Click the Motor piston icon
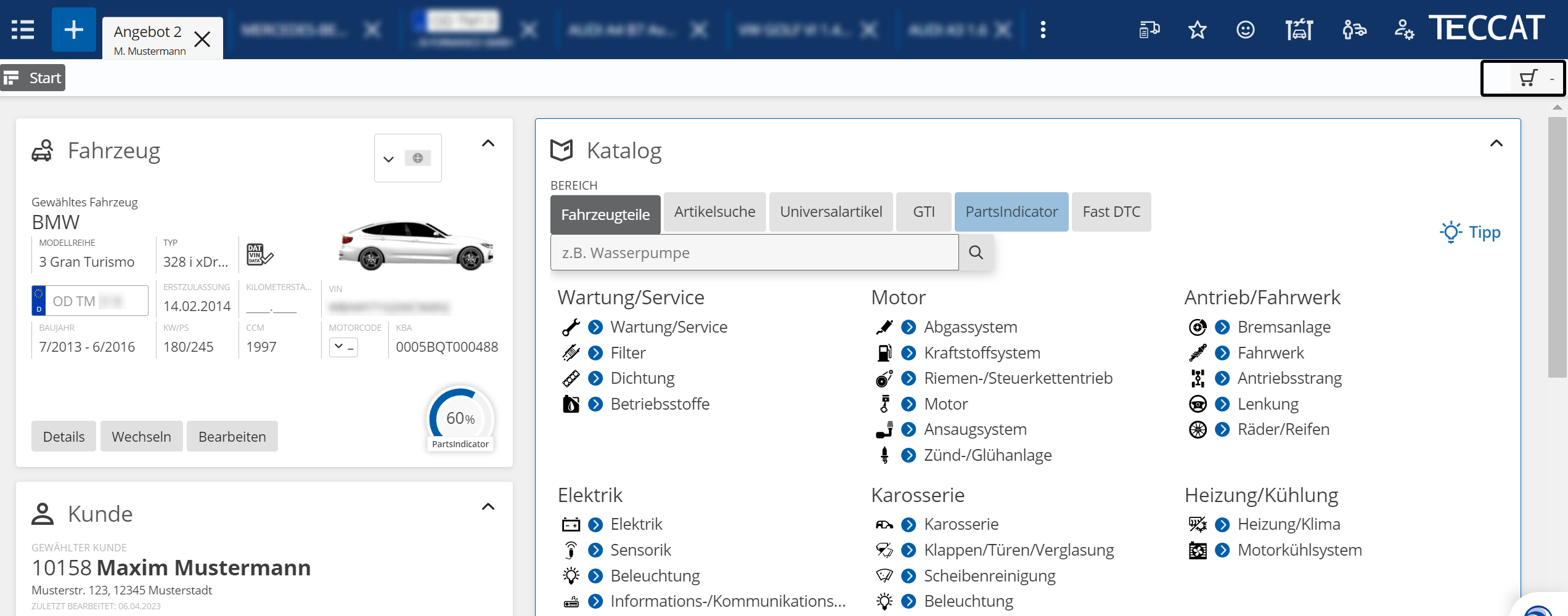 pyautogui.click(x=884, y=404)
